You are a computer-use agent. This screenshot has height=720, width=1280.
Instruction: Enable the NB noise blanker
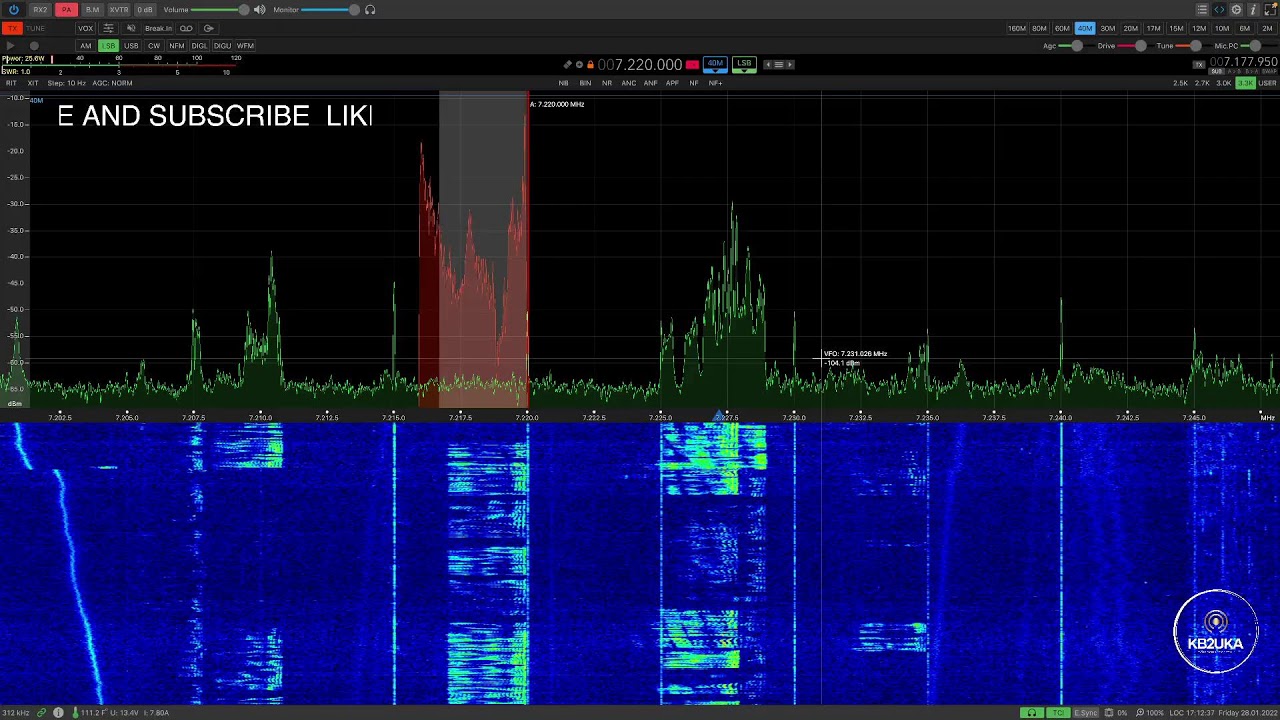tap(563, 83)
